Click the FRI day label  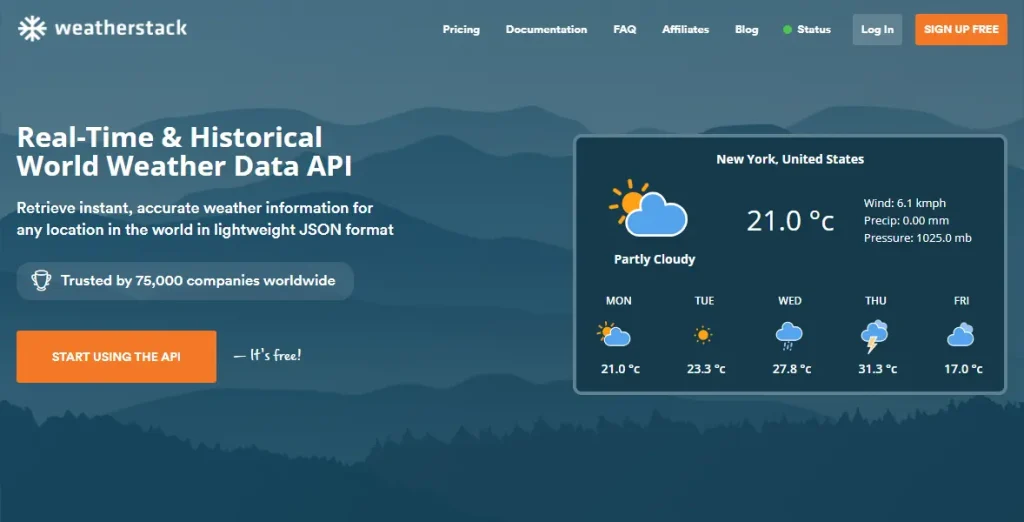click(961, 301)
